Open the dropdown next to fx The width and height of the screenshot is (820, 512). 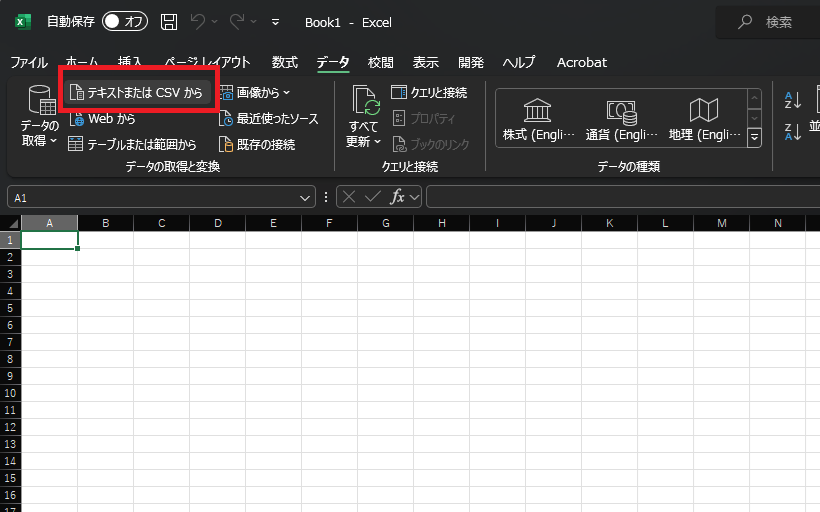point(414,197)
